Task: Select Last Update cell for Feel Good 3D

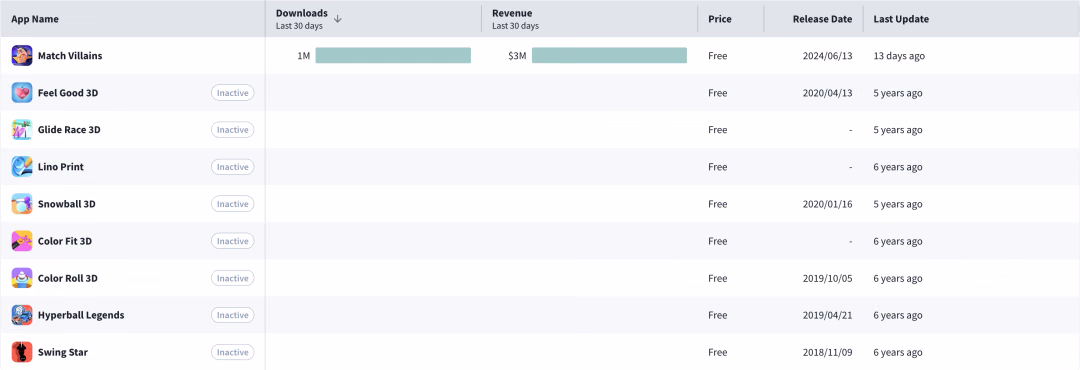Action: tap(897, 93)
